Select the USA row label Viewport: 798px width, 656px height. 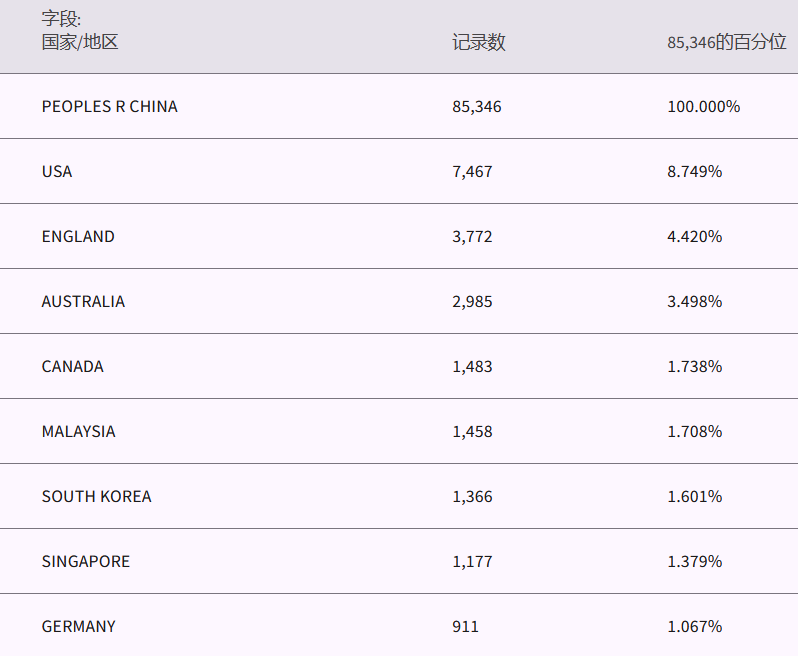tap(57, 171)
